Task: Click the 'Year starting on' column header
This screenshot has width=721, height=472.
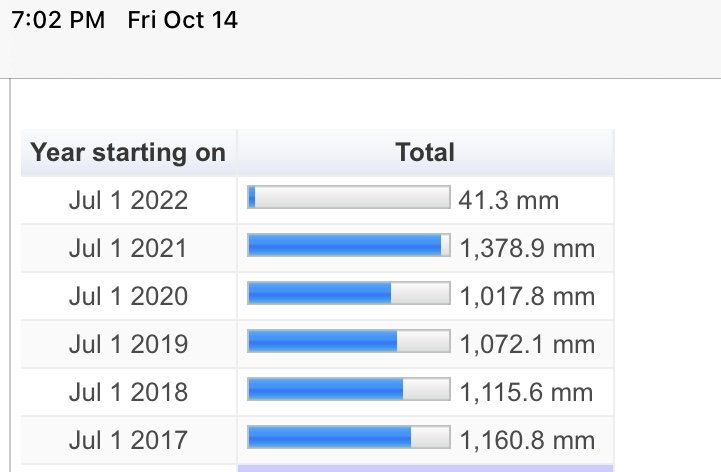Action: (x=128, y=153)
